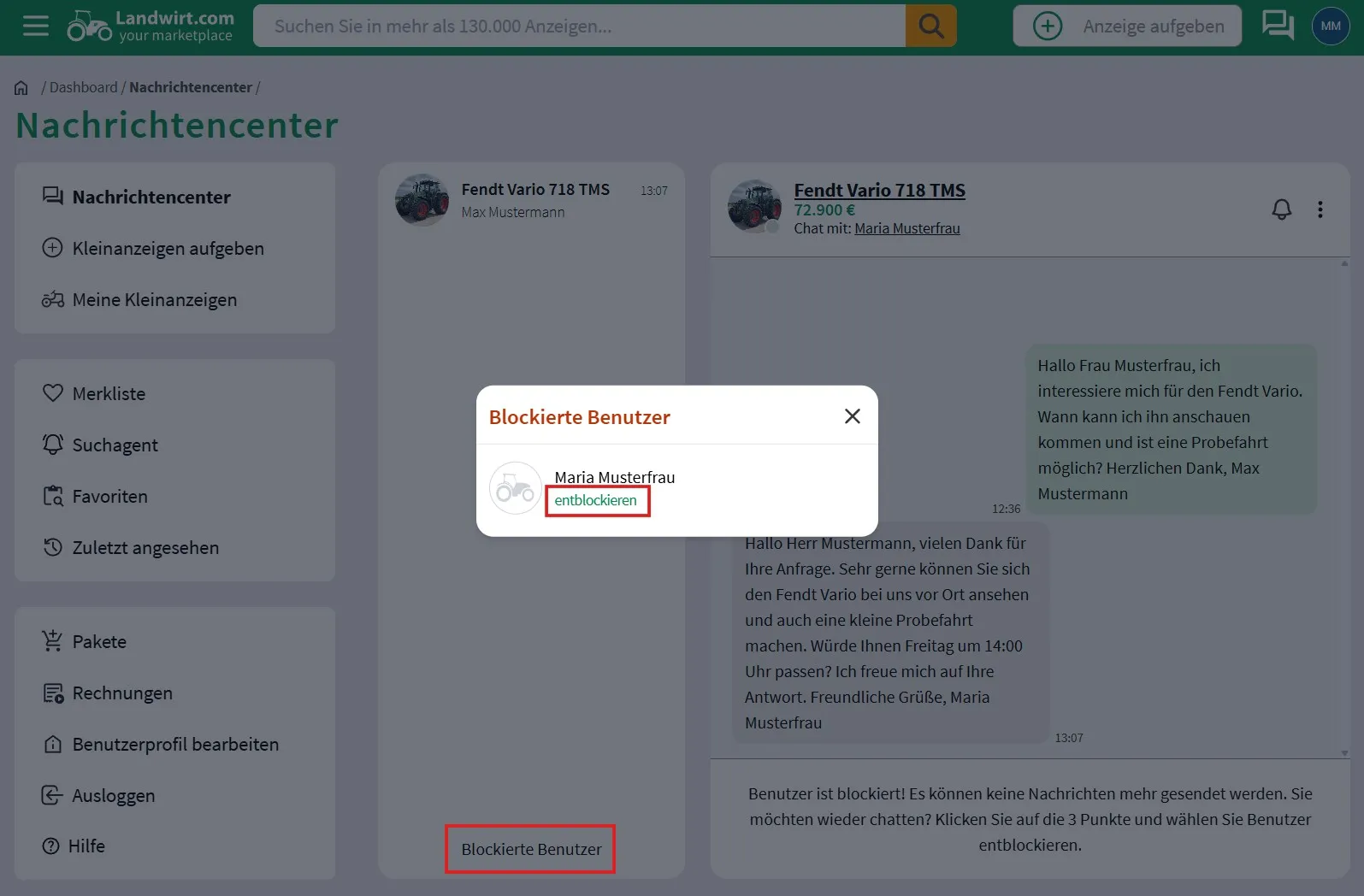
Task: Click the 72.900 € price text
Action: 824,209
